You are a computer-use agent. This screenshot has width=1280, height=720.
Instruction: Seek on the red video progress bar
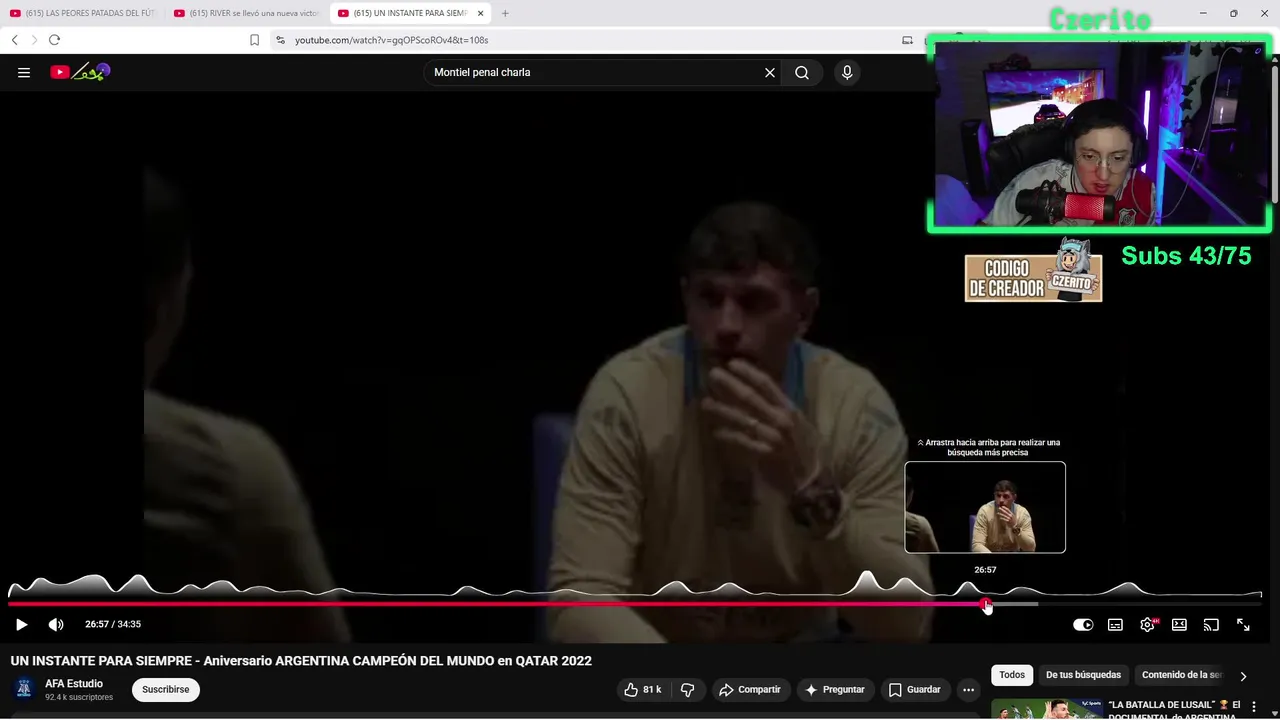tap(497, 604)
